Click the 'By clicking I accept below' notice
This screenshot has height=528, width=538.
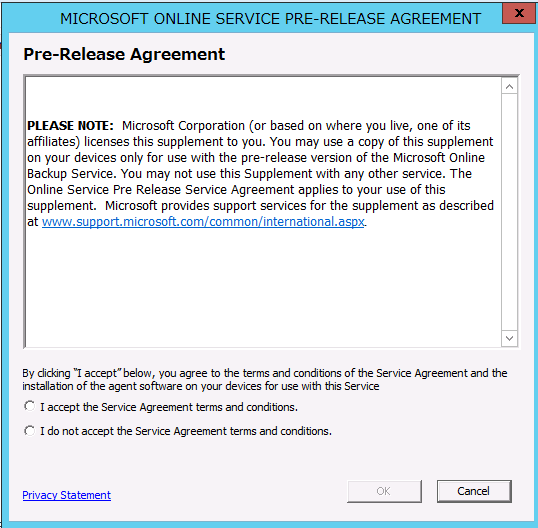click(265, 379)
